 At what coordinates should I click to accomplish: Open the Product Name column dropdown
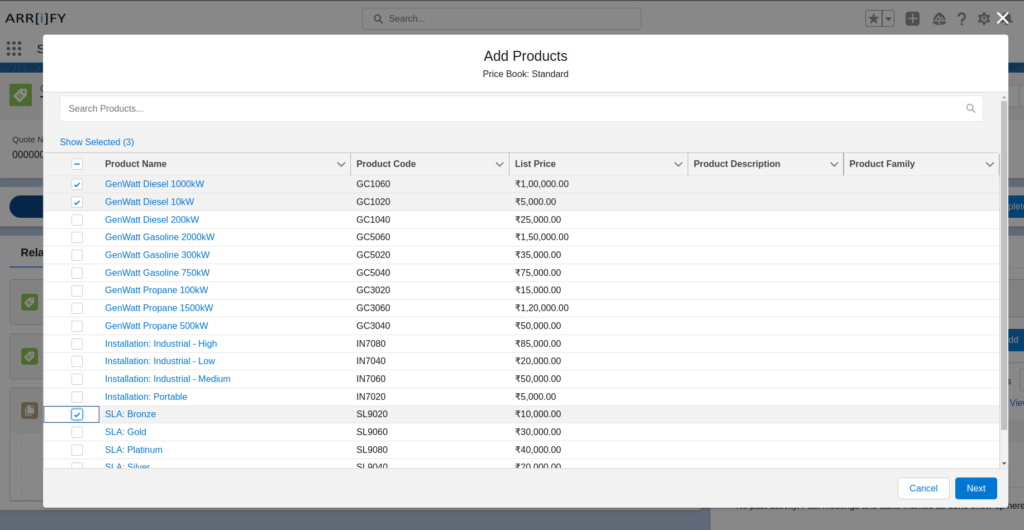[340, 164]
